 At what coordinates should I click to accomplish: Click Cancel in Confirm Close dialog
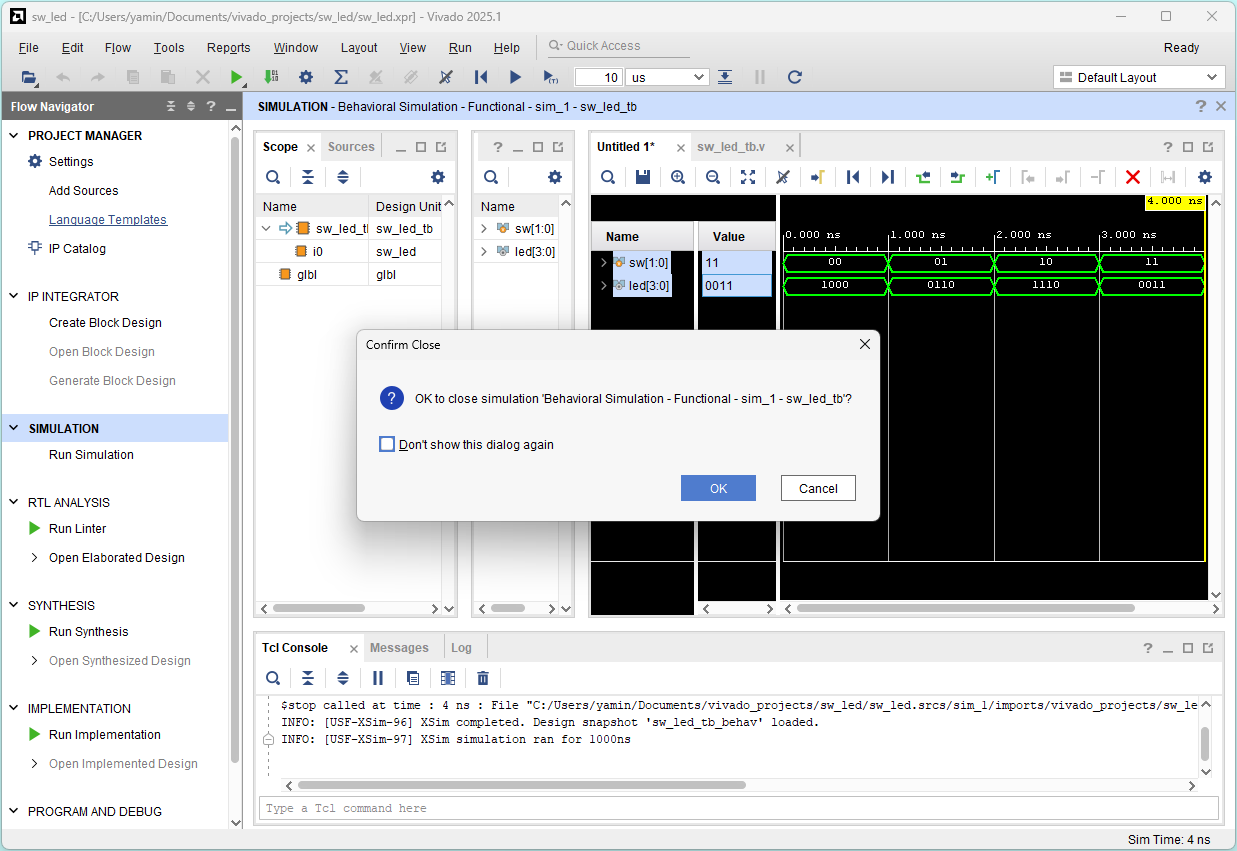coord(818,488)
